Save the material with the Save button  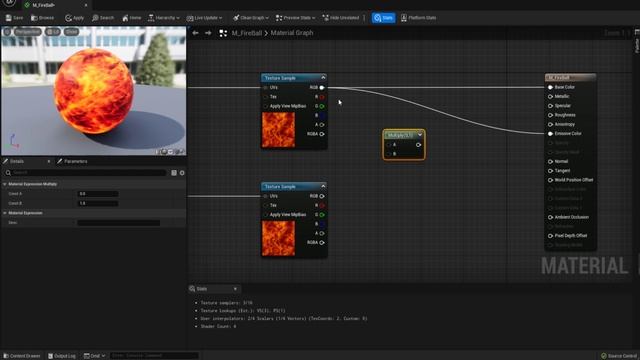click(x=14, y=18)
